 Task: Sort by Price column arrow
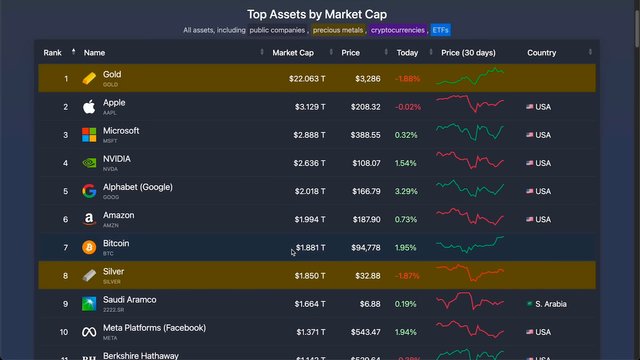click(386, 52)
